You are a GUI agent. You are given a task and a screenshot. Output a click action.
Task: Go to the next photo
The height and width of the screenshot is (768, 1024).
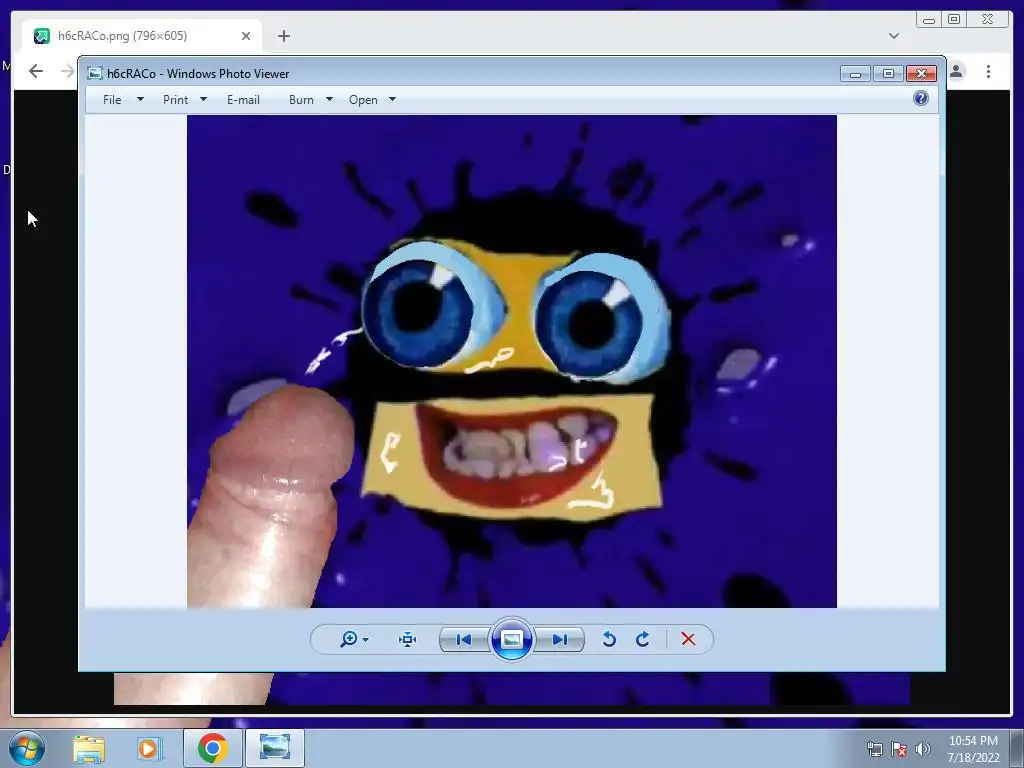(559, 639)
